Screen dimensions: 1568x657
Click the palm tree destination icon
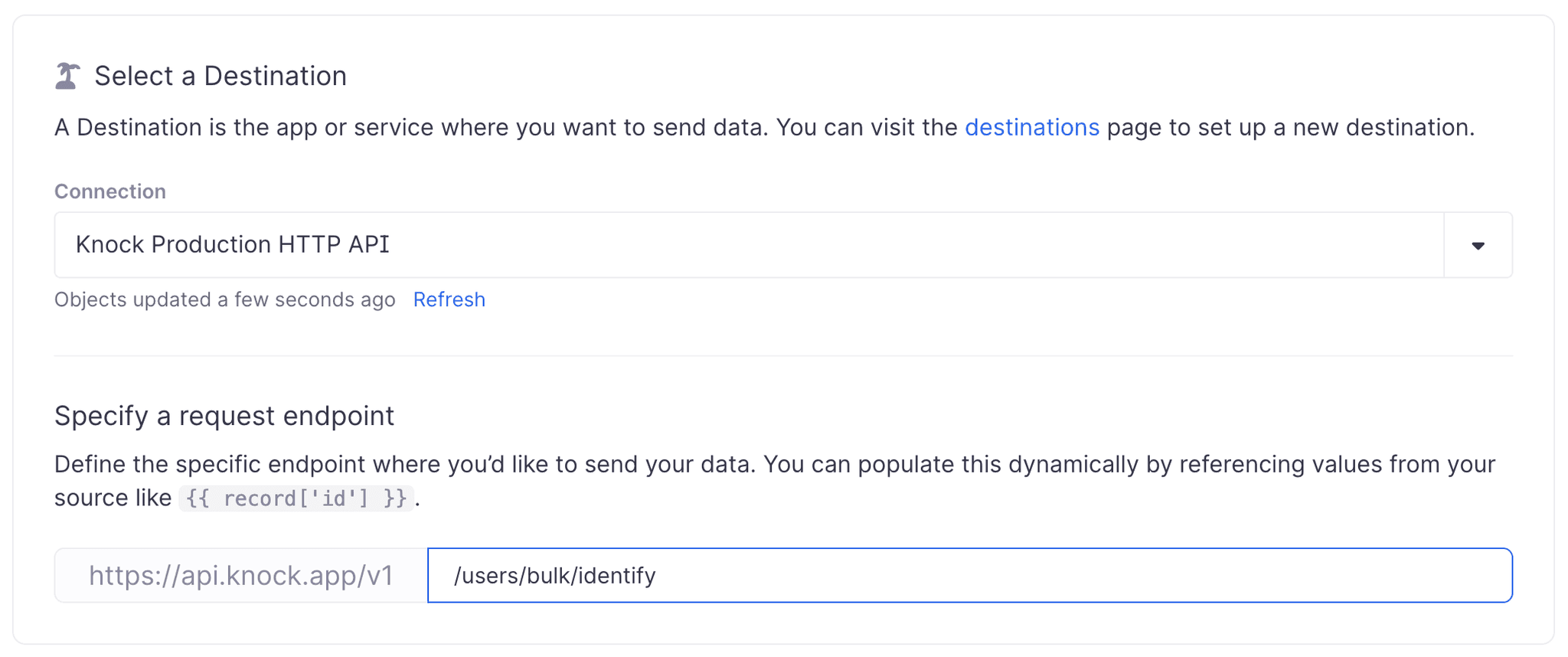point(66,76)
